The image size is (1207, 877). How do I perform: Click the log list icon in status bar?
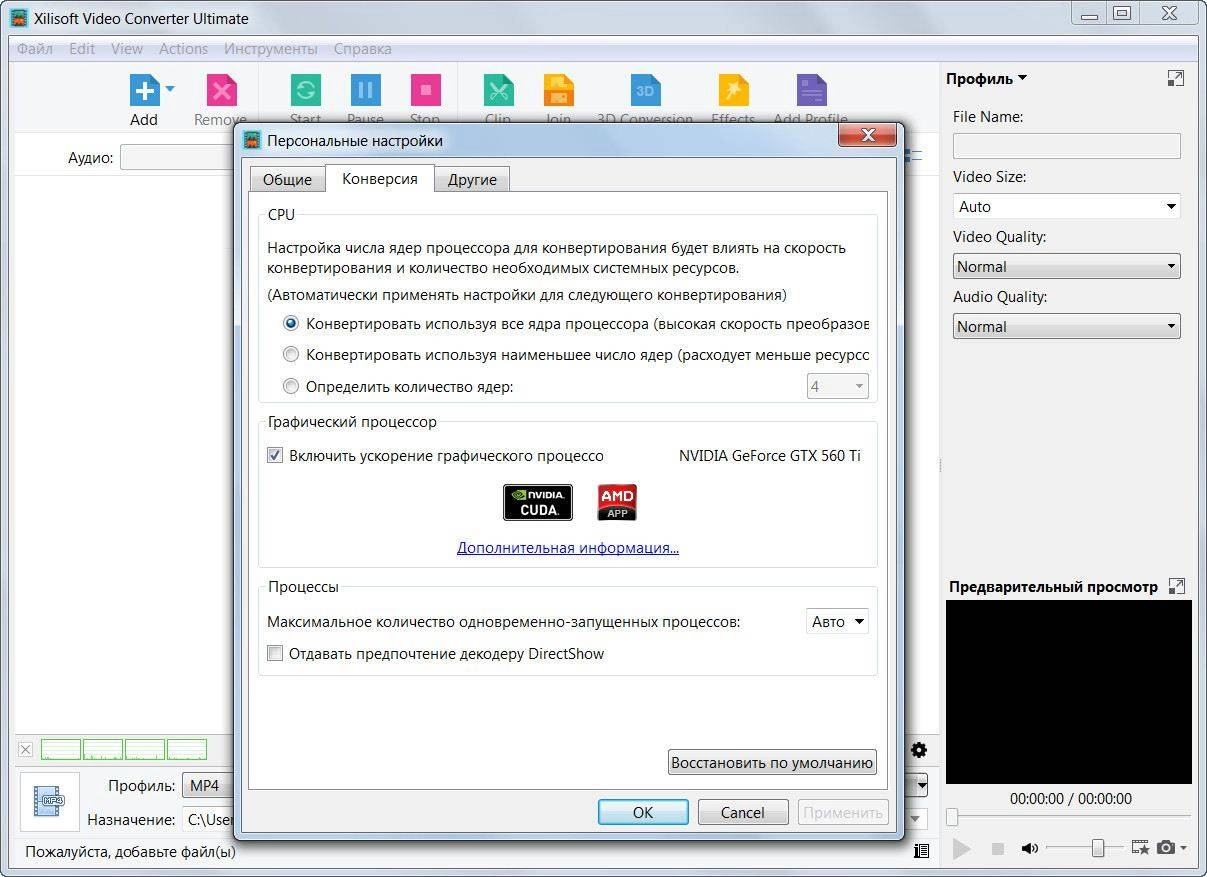tap(921, 851)
